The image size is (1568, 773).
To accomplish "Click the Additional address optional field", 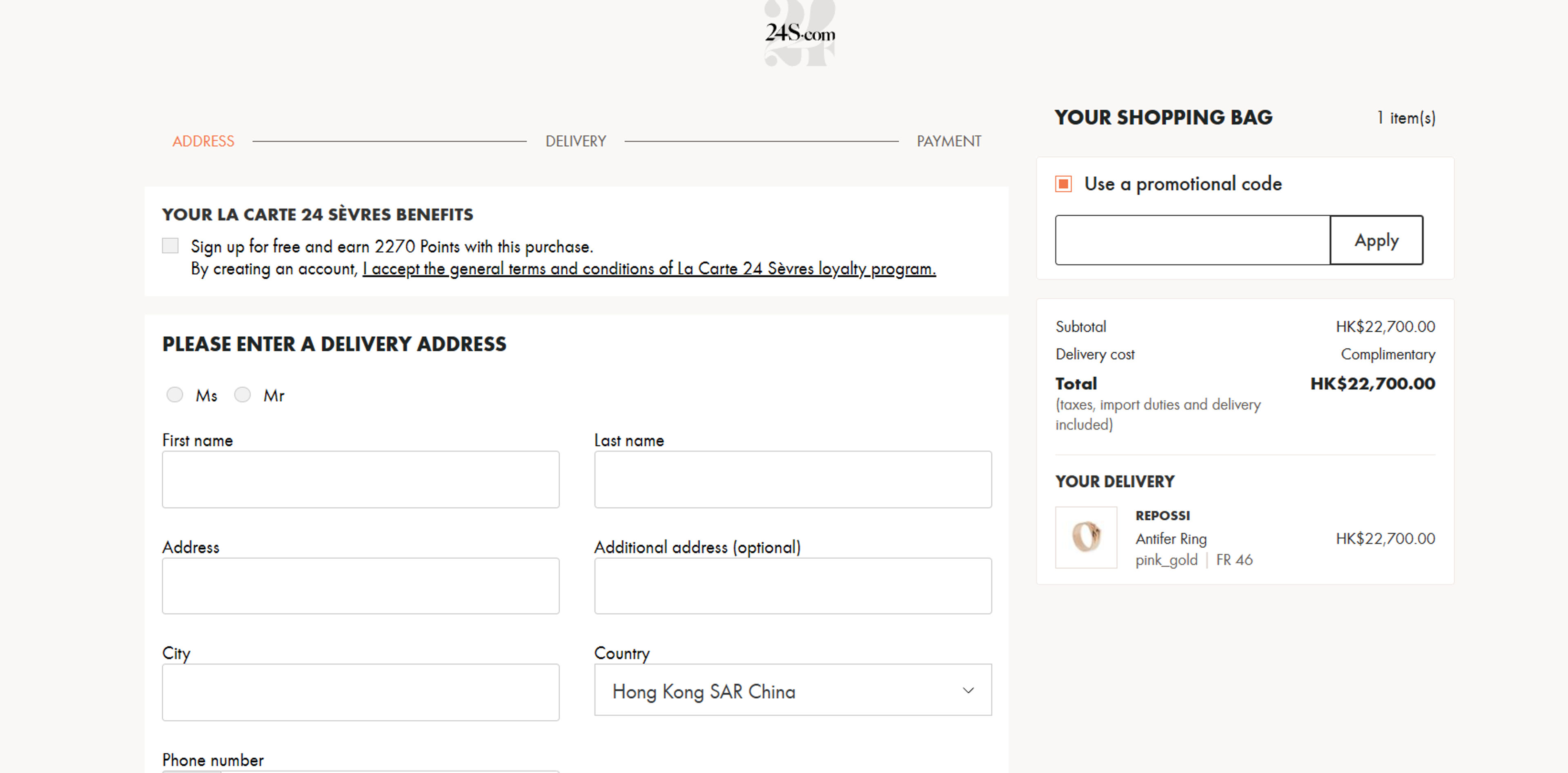I will point(793,586).
